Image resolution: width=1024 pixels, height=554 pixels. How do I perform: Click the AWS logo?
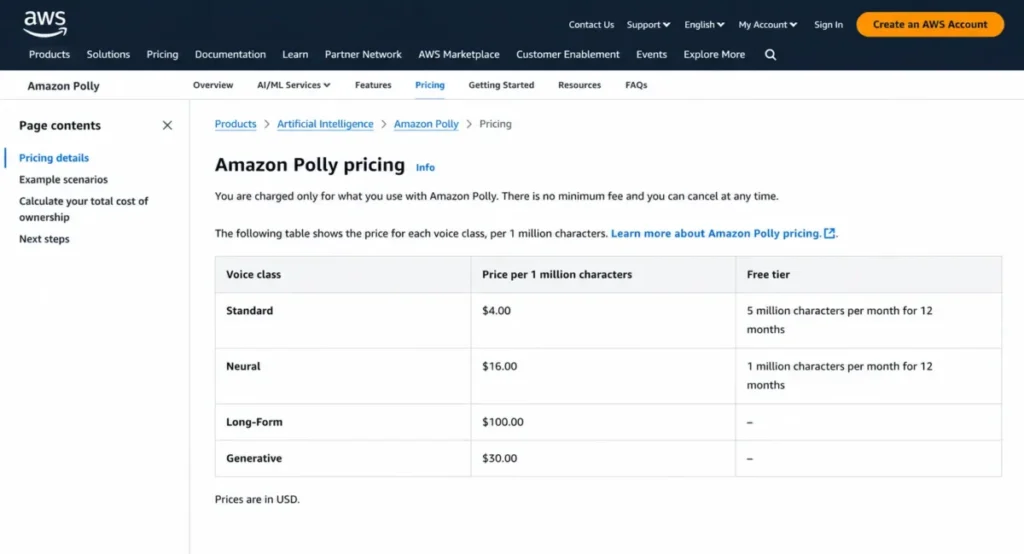pyautogui.click(x=45, y=24)
